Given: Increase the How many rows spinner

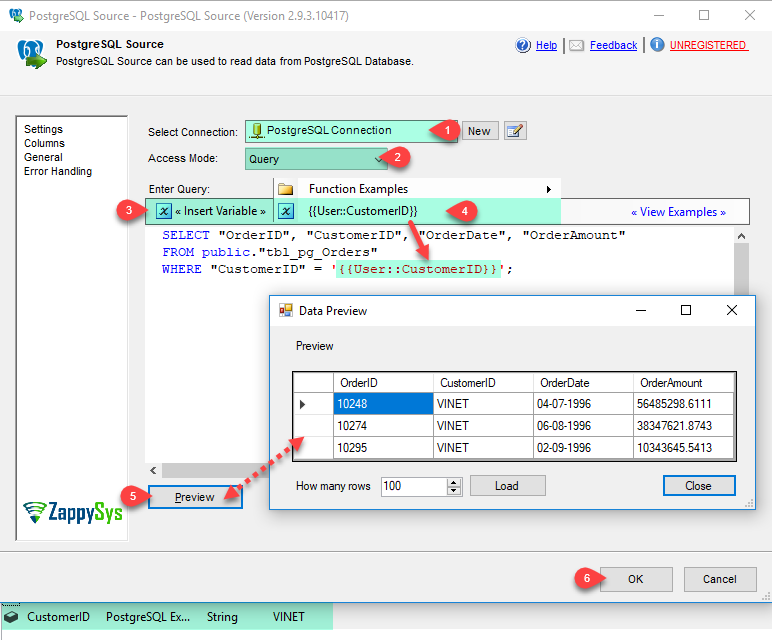Looking at the screenshot, I should pyautogui.click(x=454, y=482).
